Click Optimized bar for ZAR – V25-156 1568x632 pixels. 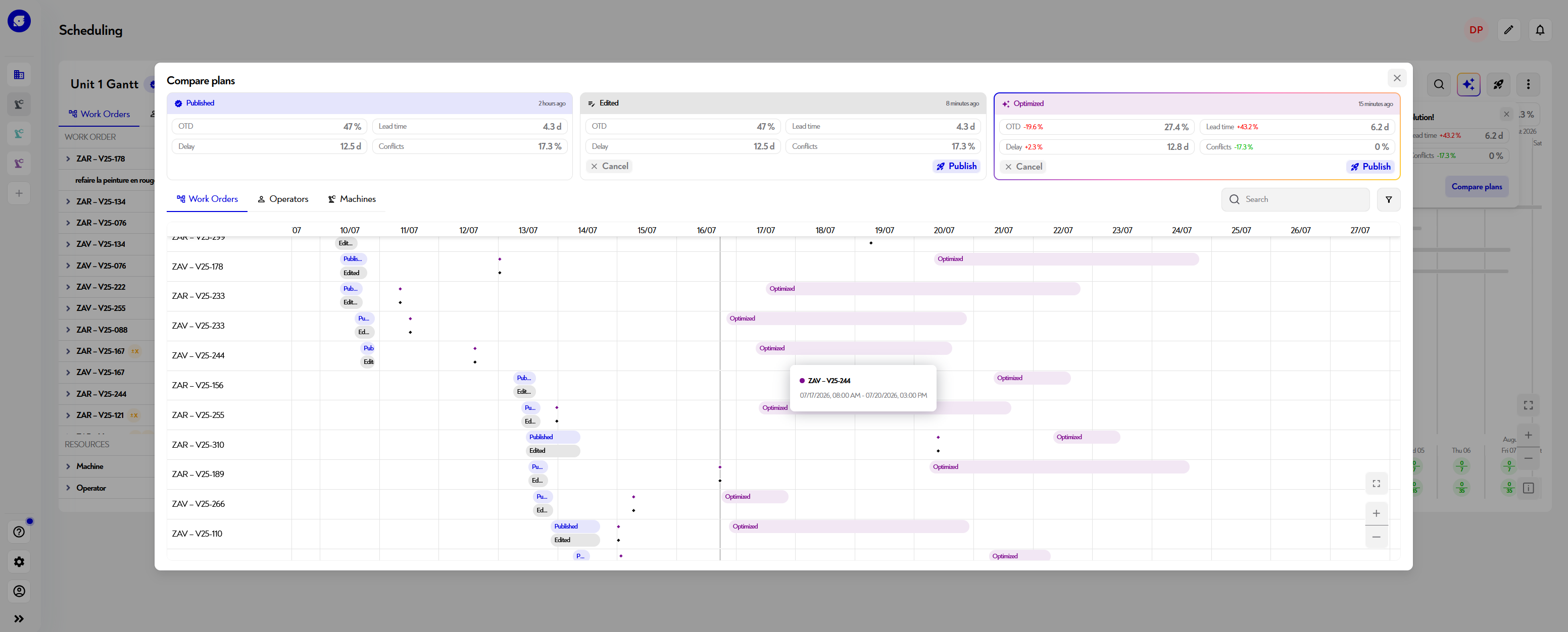click(x=1032, y=379)
